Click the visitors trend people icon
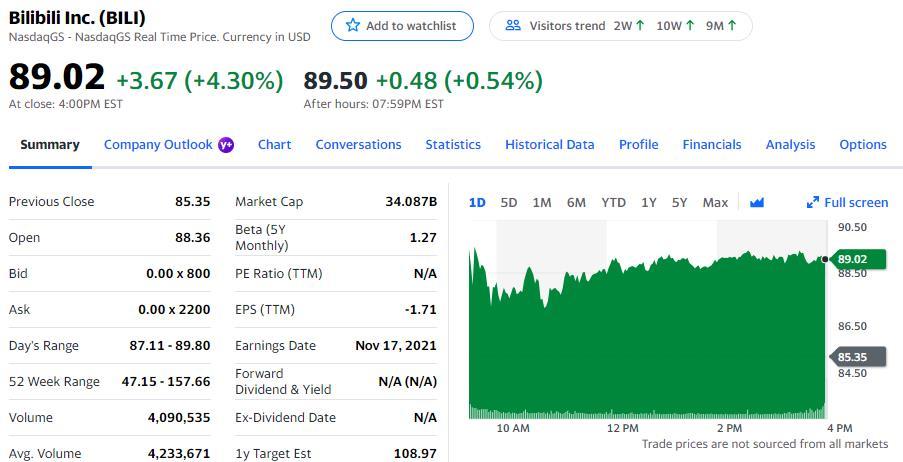The image size is (903, 462). (x=513, y=25)
